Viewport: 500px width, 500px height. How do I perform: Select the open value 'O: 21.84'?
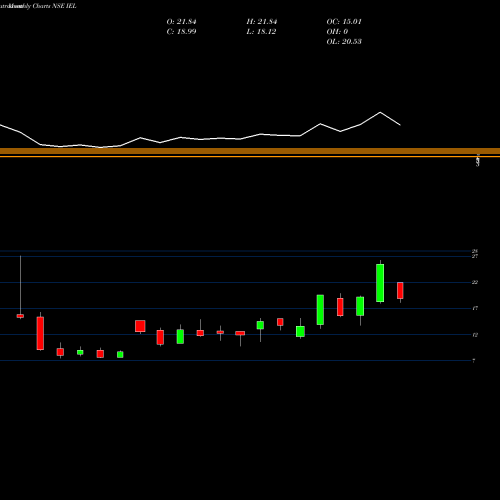click(181, 22)
